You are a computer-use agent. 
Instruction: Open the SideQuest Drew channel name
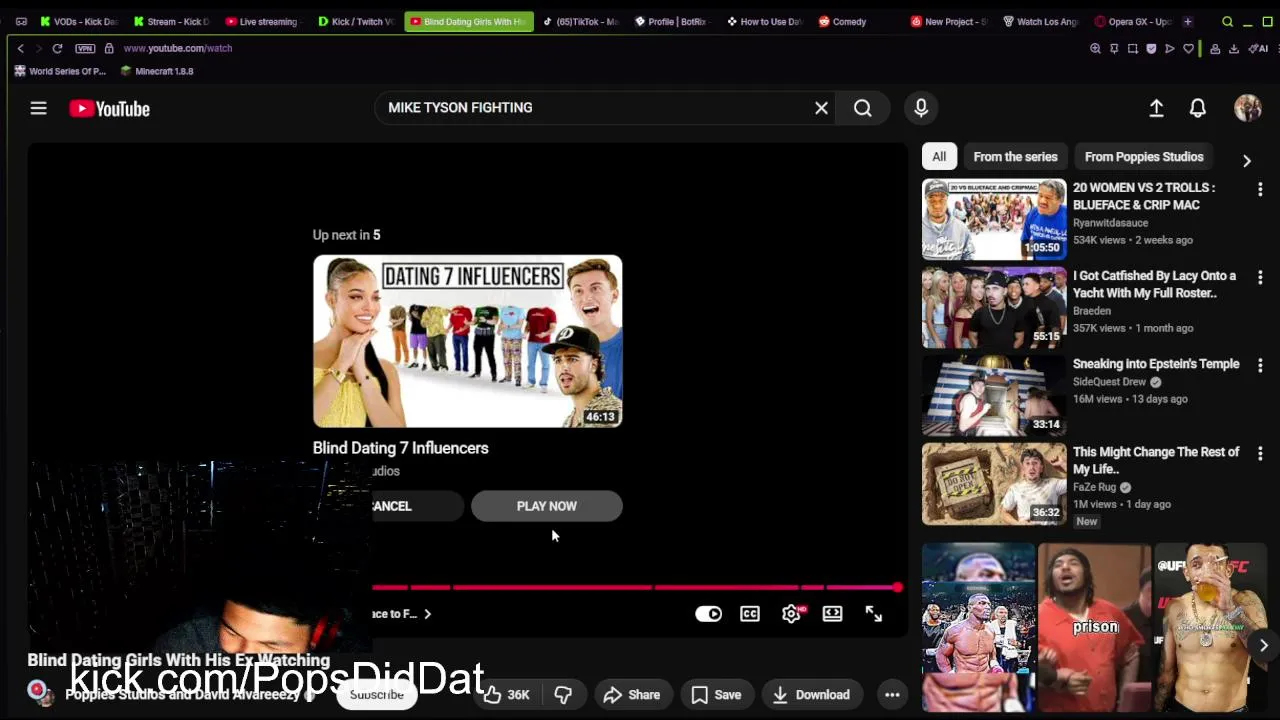[1109, 382]
